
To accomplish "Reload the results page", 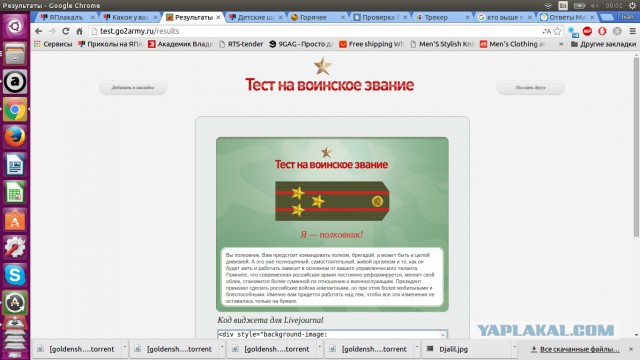I will click(x=66, y=31).
